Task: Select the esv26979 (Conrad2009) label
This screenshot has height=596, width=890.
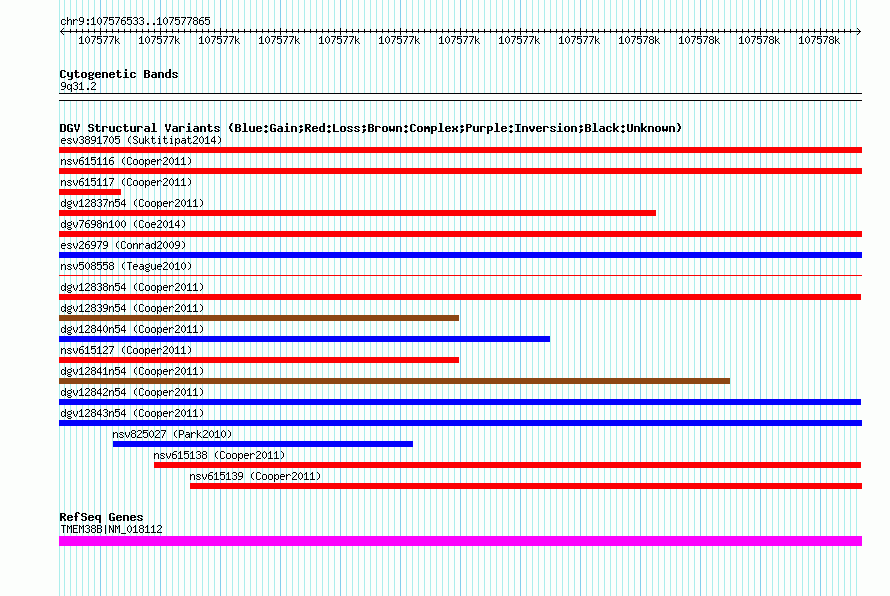Action: [x=123, y=245]
